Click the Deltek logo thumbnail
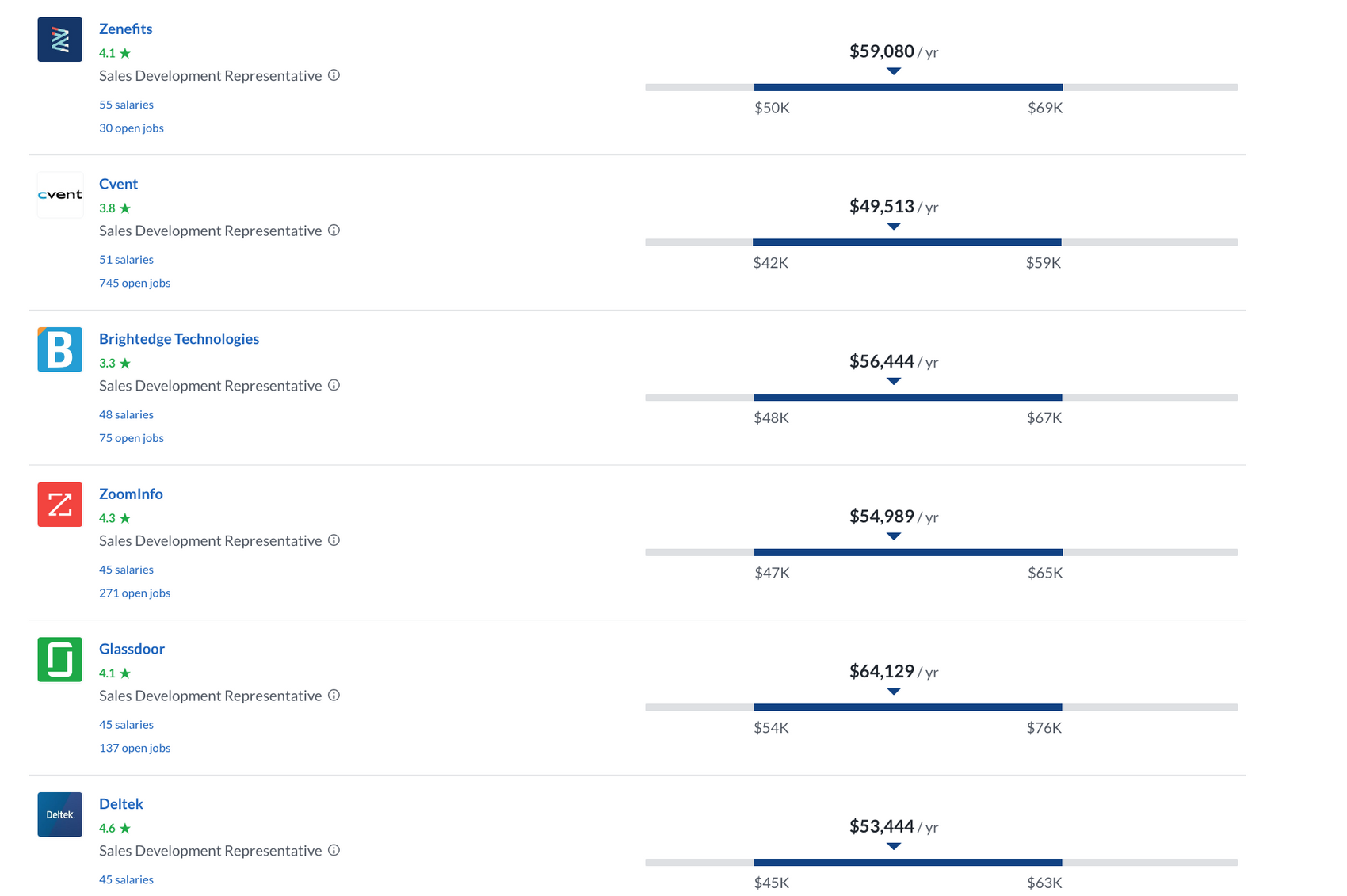 pos(59,814)
